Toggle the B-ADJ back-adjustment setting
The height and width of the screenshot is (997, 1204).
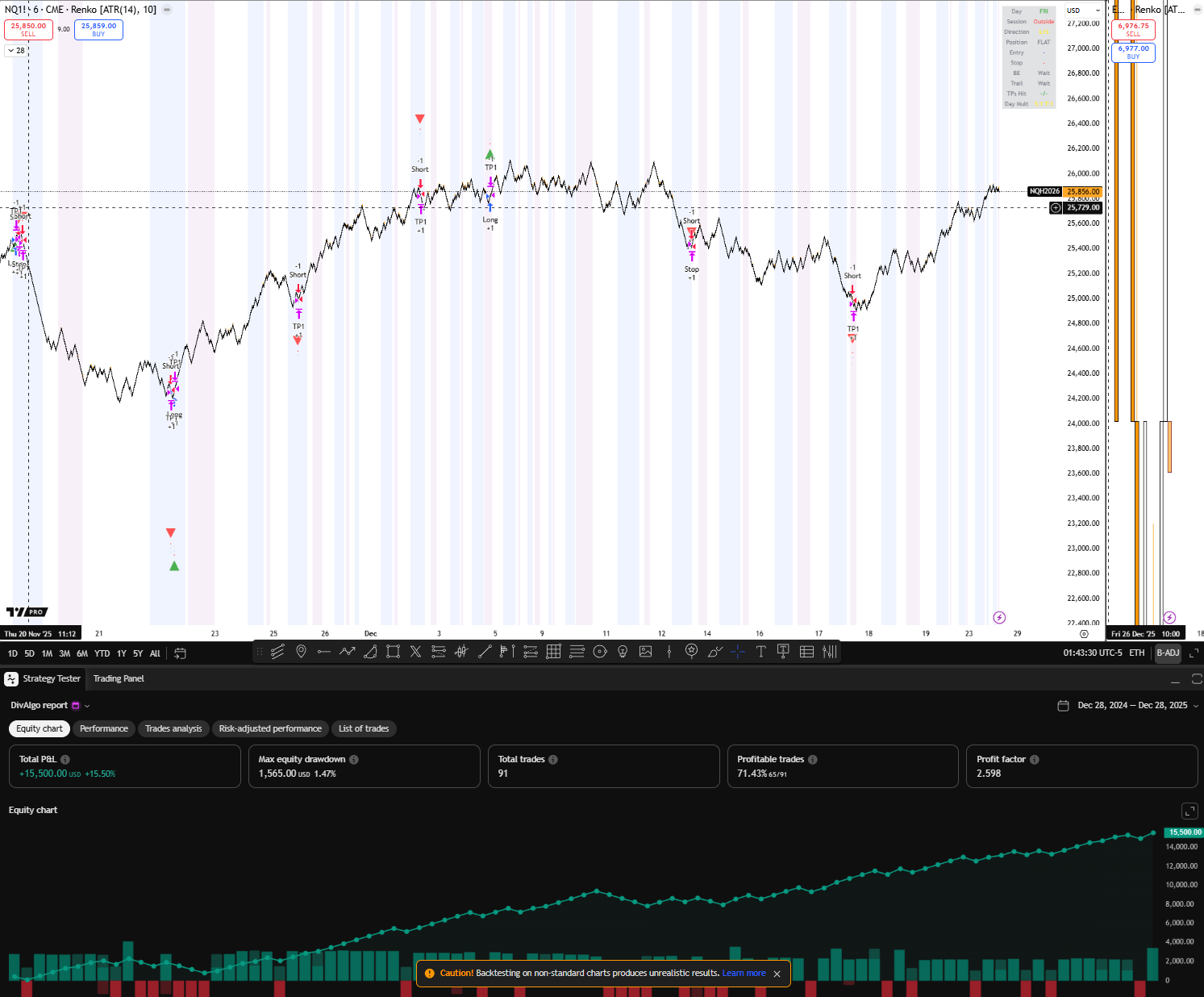coord(1168,653)
